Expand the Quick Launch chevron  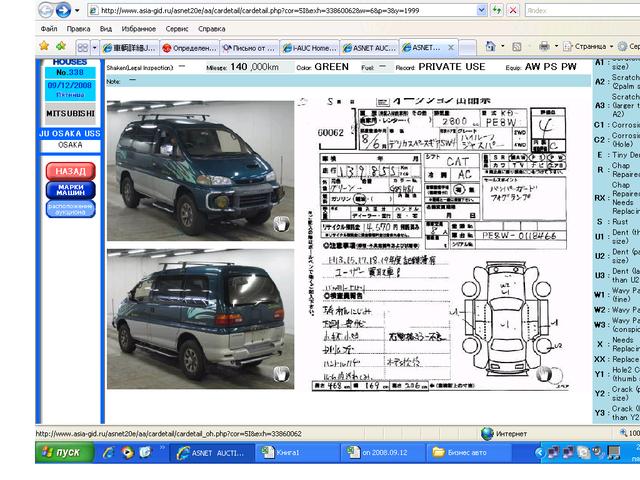coord(162,448)
